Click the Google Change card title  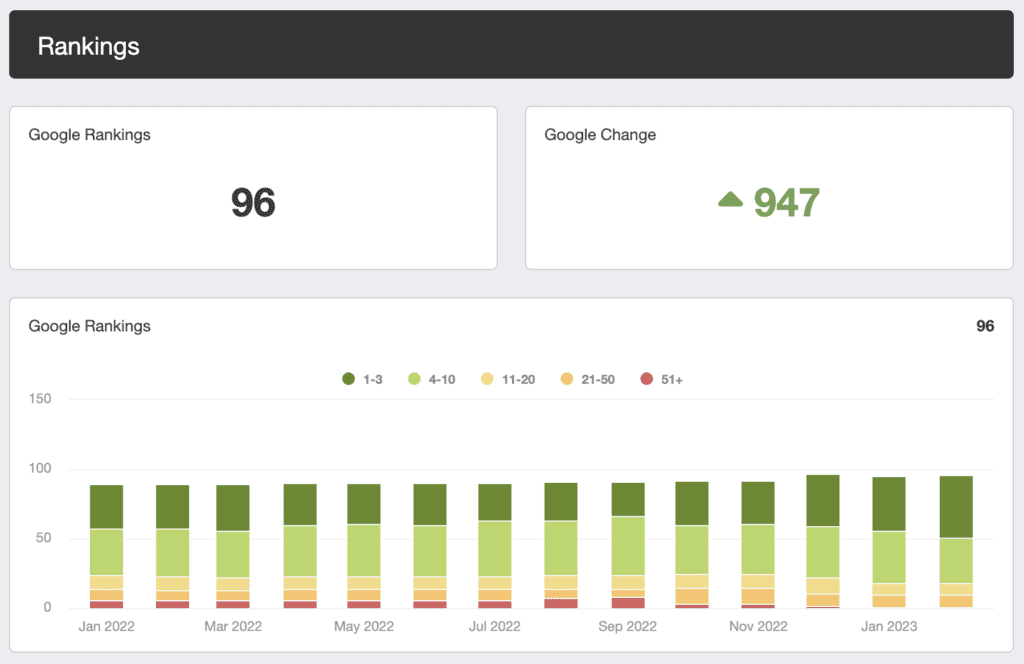tap(600, 134)
